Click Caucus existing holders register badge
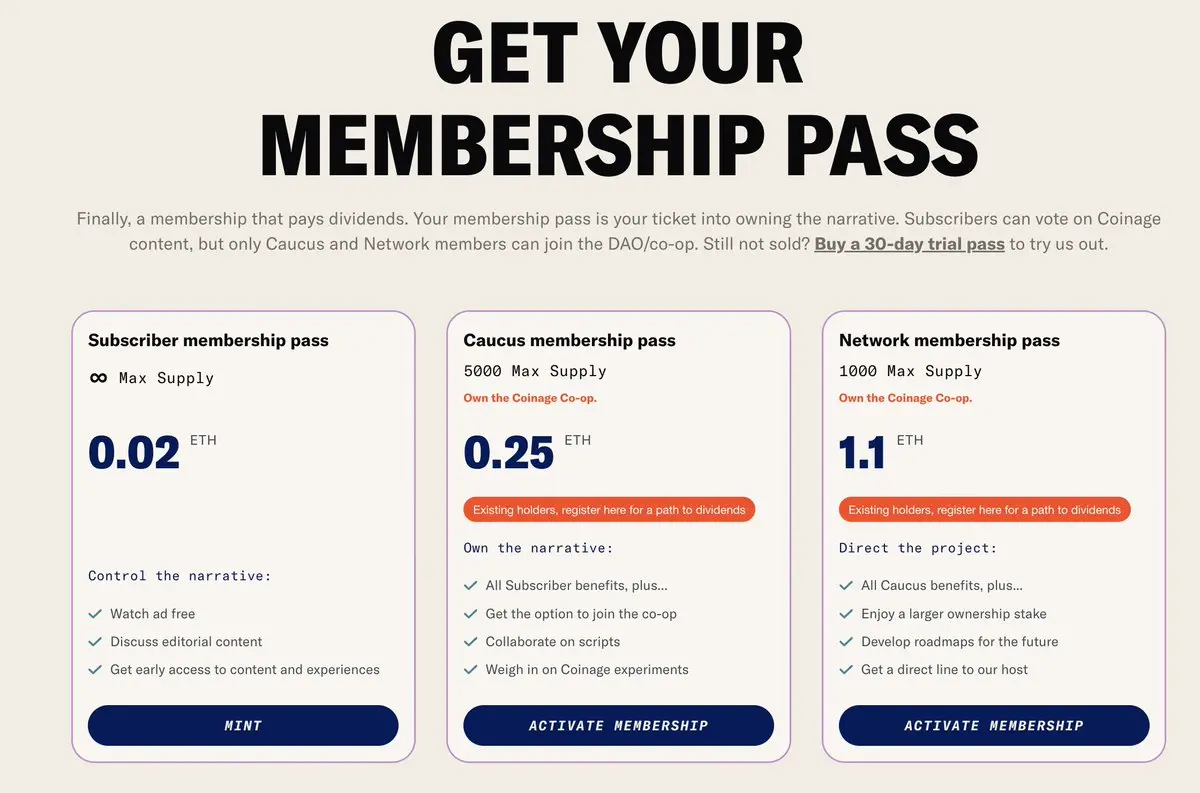The width and height of the screenshot is (1200, 793). point(609,510)
